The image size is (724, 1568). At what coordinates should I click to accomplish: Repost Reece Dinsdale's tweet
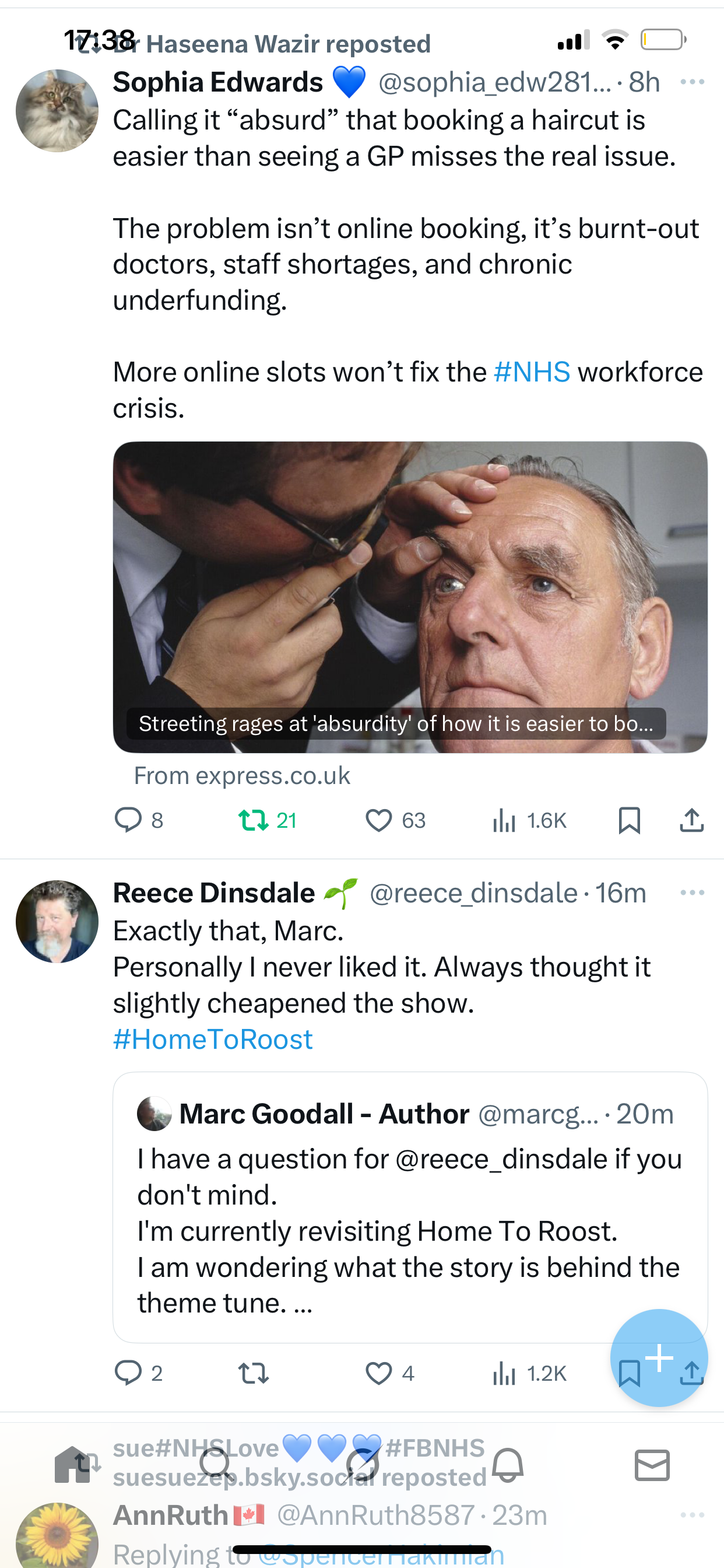point(254,1373)
